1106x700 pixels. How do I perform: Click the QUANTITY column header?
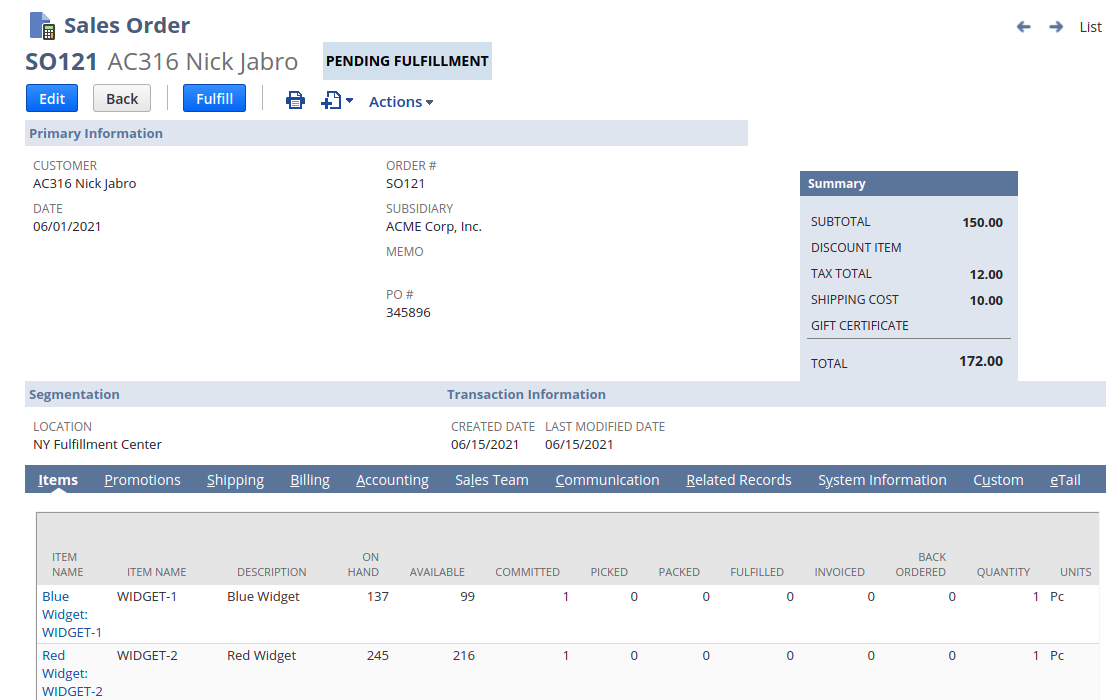1003,572
